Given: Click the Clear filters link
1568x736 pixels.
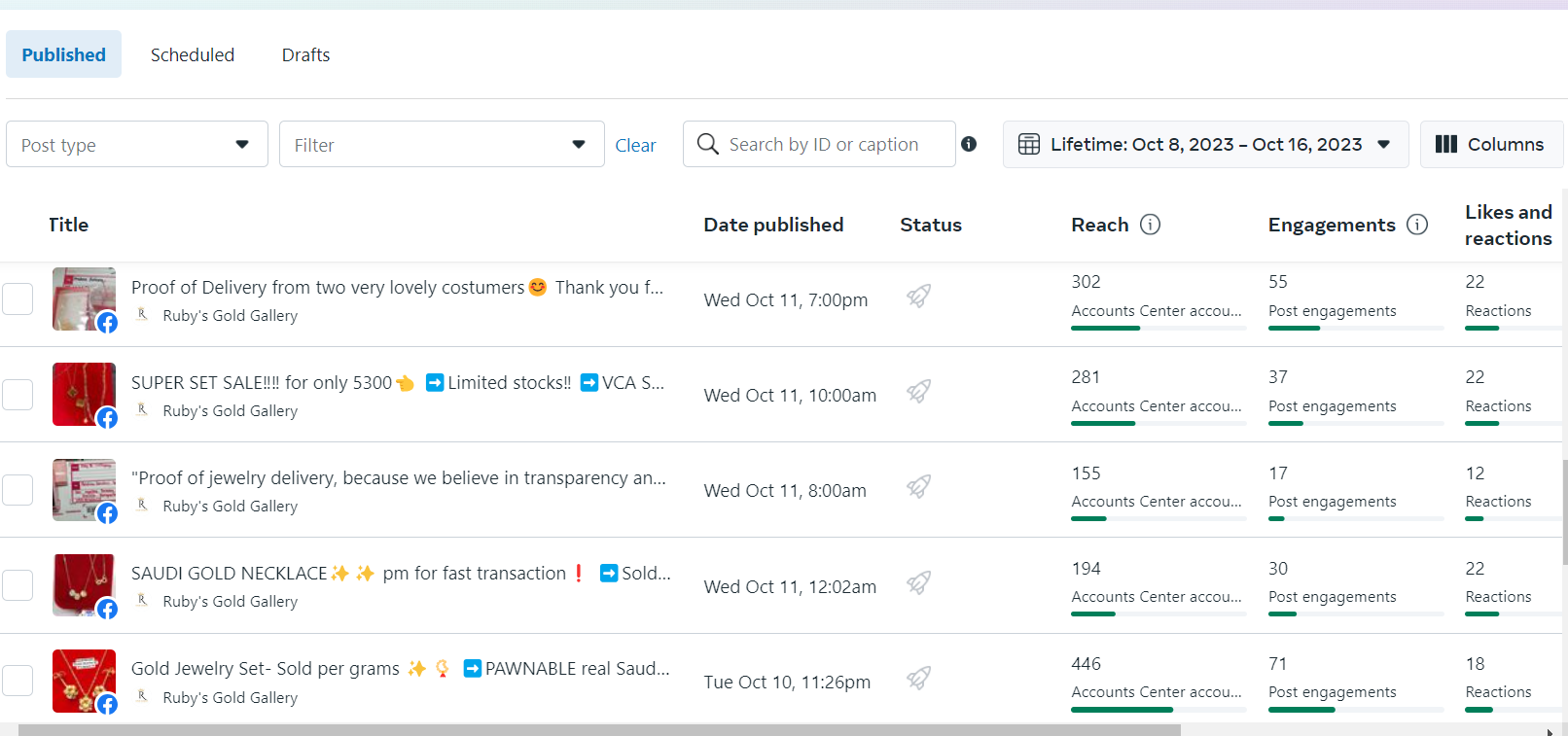Looking at the screenshot, I should pyautogui.click(x=635, y=146).
